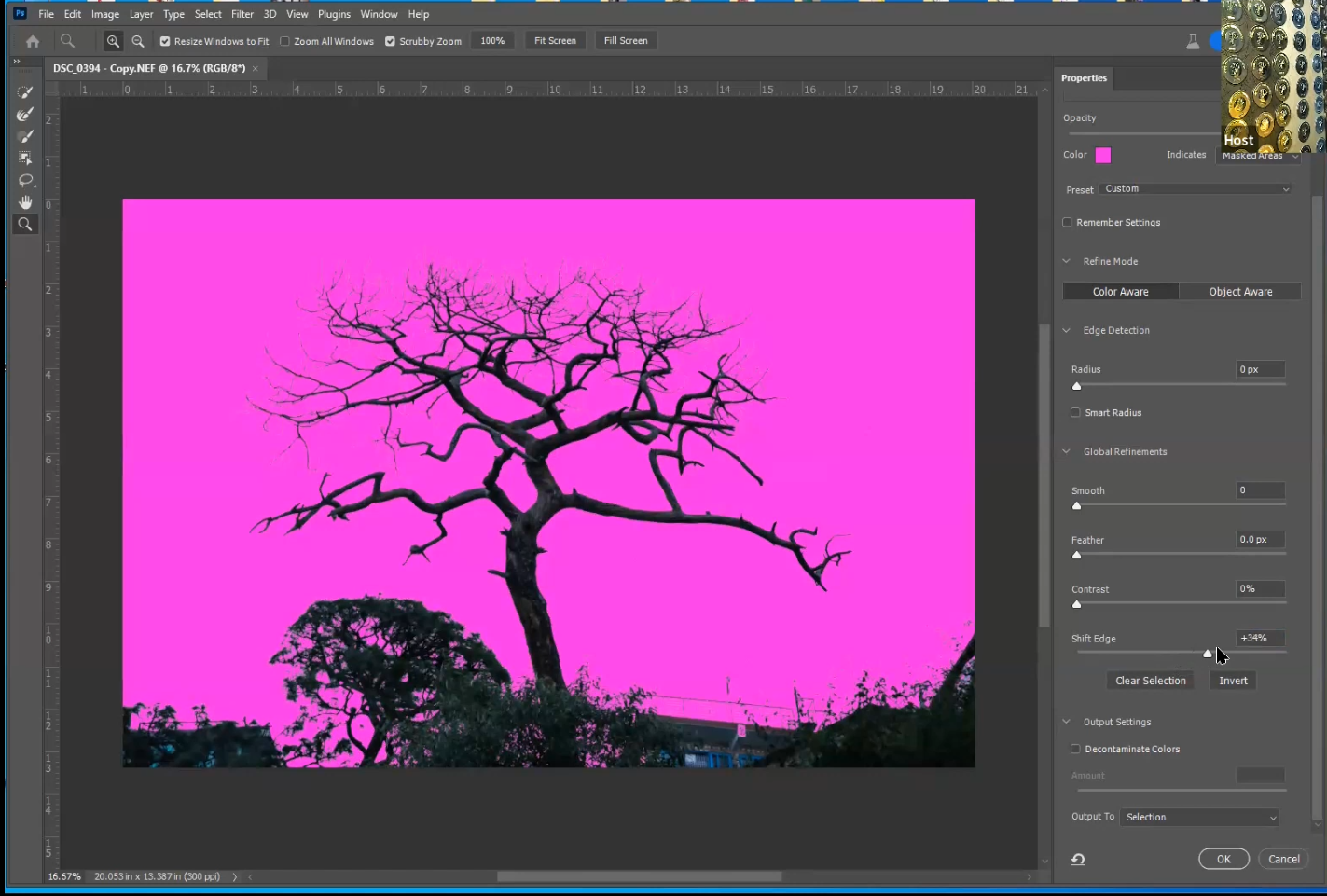
Task: Select the Quick Selection tool
Action: [x=25, y=92]
